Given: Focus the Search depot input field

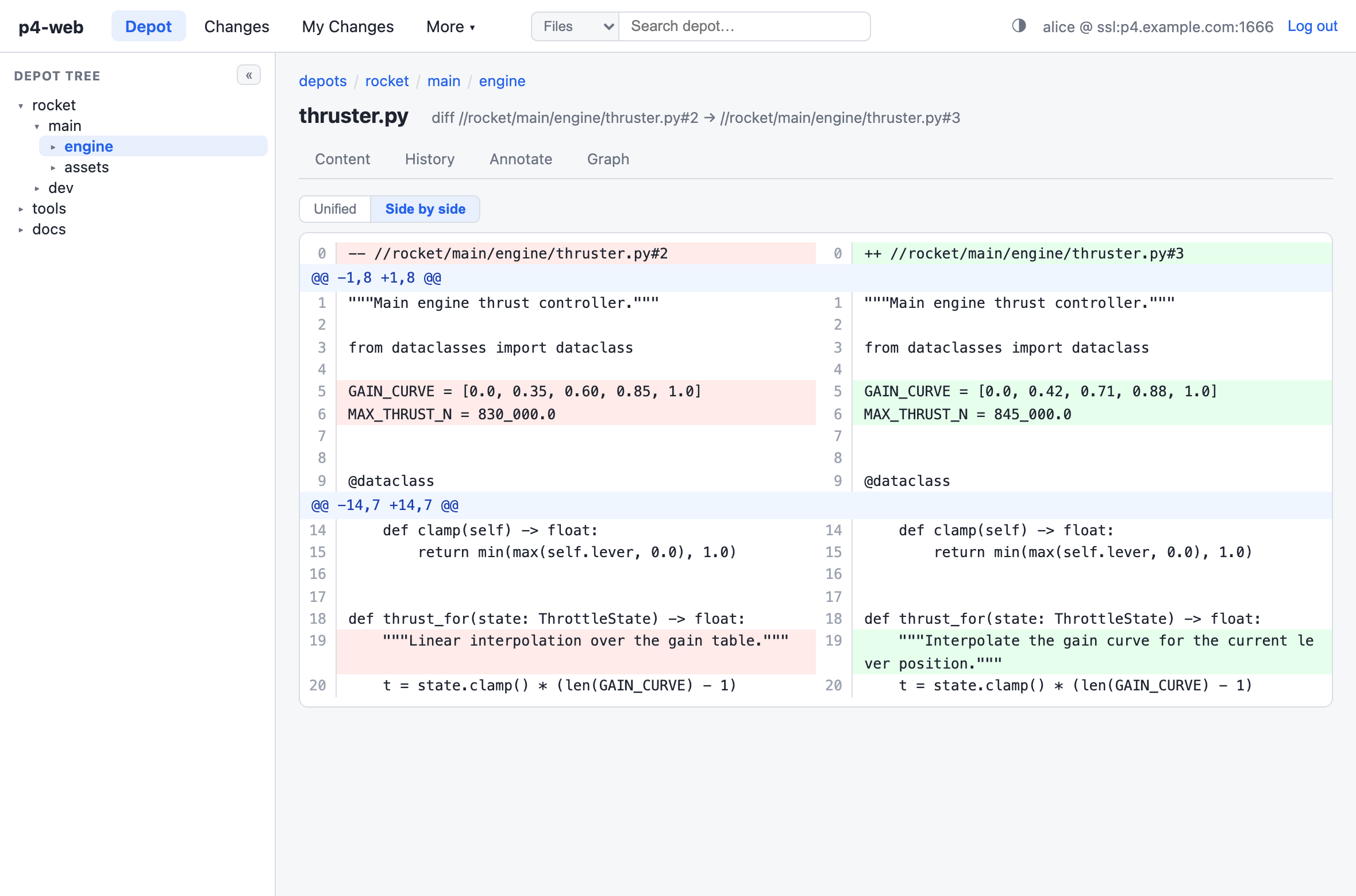Looking at the screenshot, I should pos(745,26).
